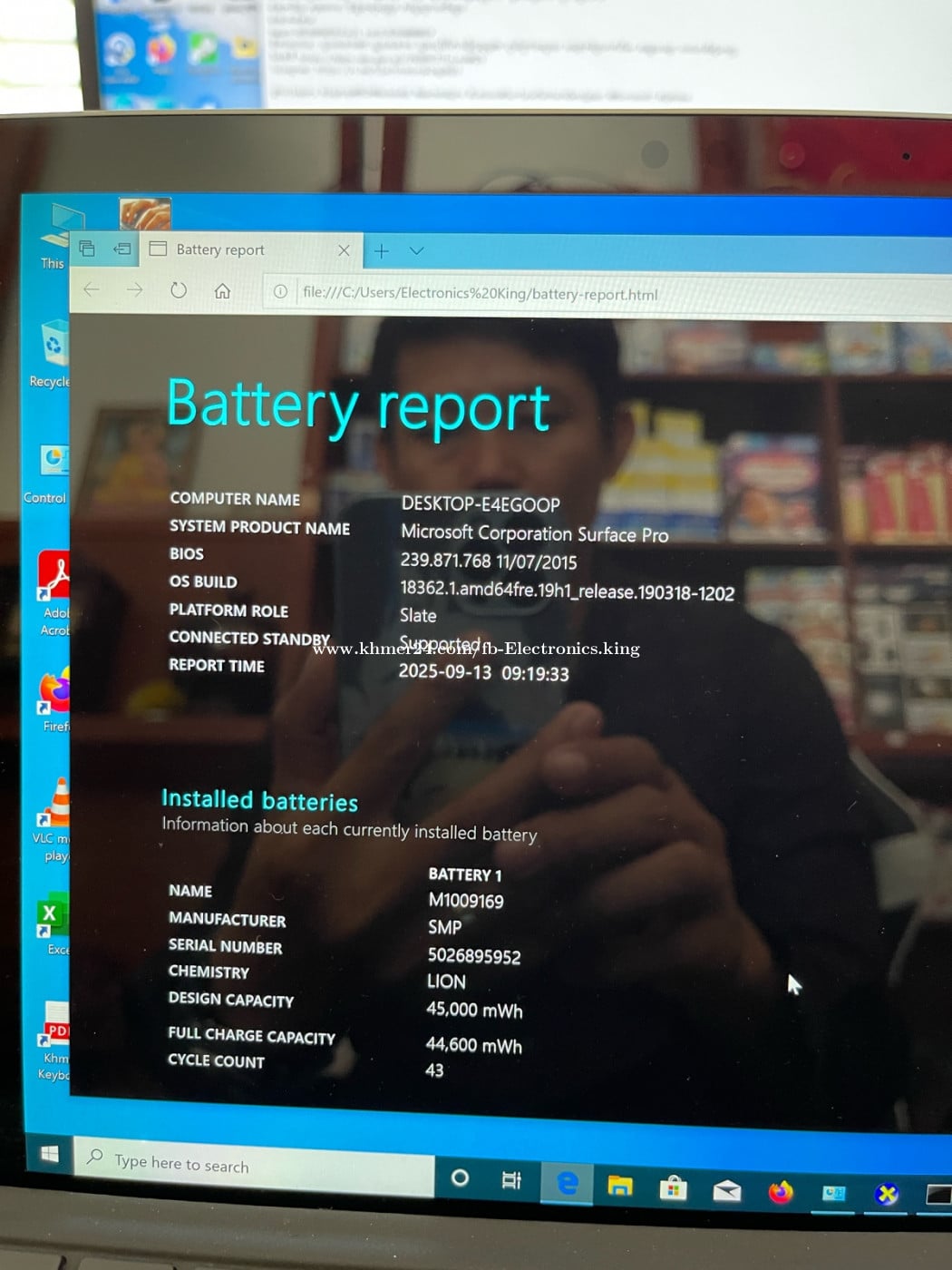Select the Battery report tab
This screenshot has height=1270, width=952.
coord(236,249)
